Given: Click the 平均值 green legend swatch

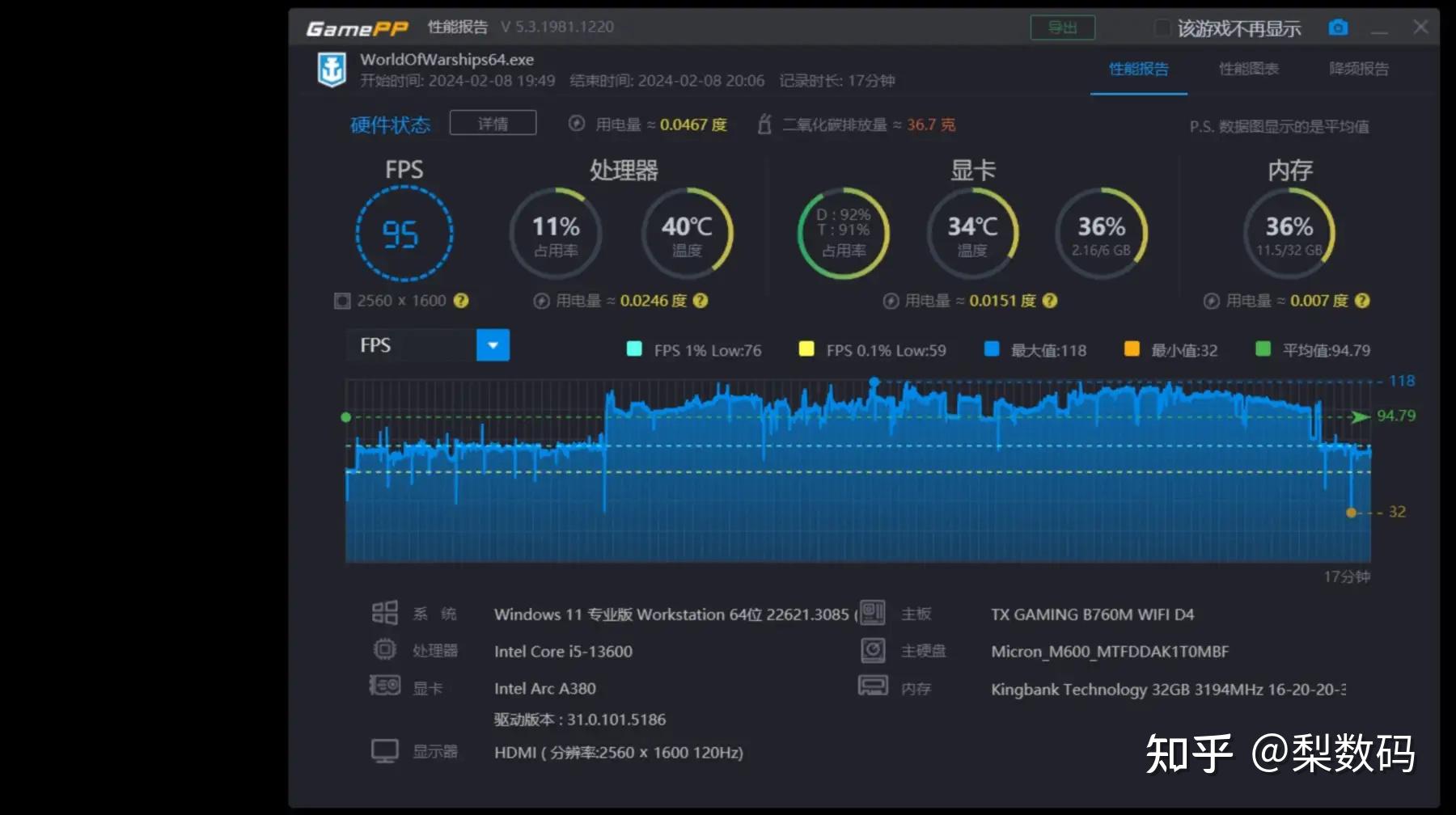Looking at the screenshot, I should coord(1263,348).
